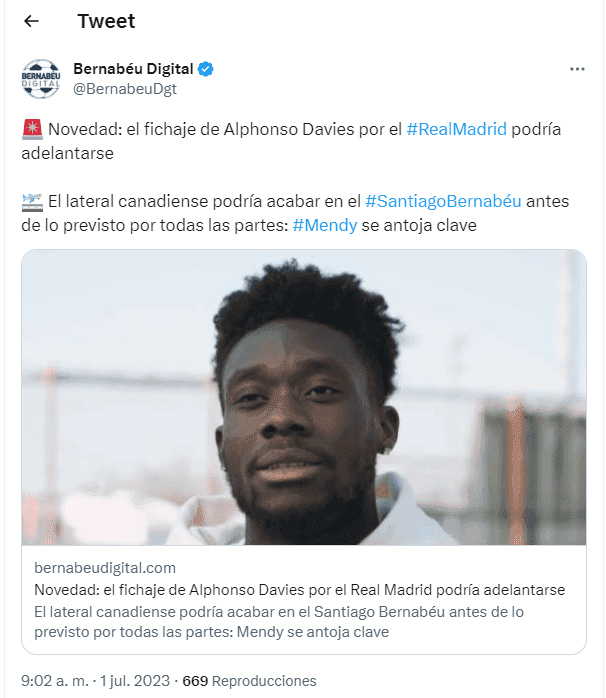Open the Alphonso Davies card image
This screenshot has height=698, width=606.
click(x=304, y=397)
